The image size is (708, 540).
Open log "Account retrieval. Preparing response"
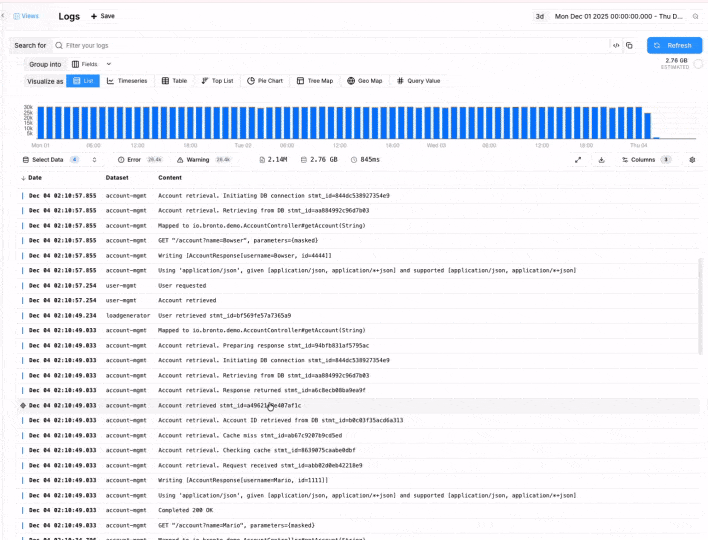pyautogui.click(x=359, y=345)
